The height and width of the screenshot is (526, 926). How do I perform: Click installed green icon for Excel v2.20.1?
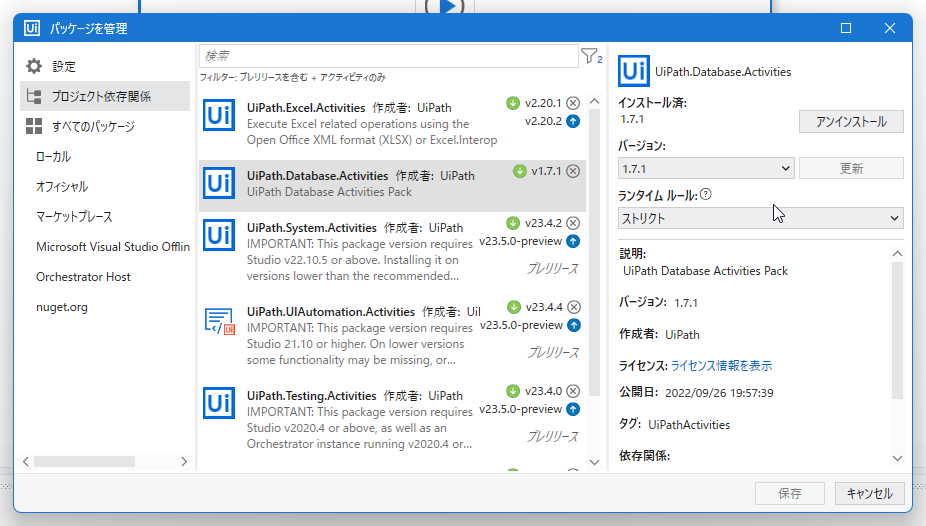(x=513, y=103)
